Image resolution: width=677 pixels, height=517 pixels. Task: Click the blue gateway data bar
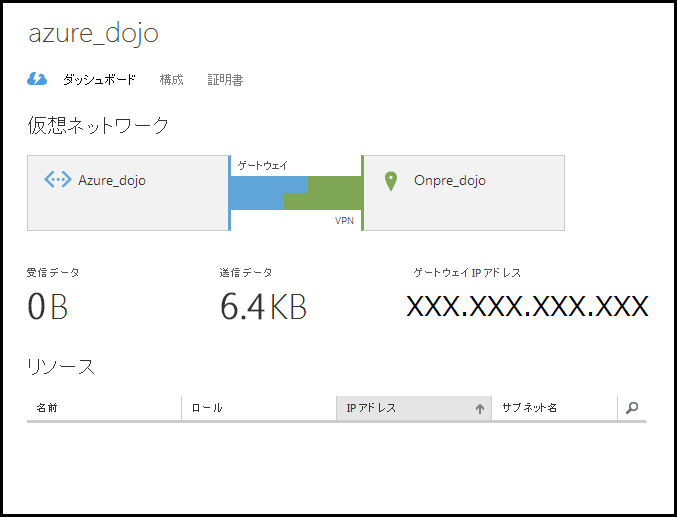coord(256,191)
